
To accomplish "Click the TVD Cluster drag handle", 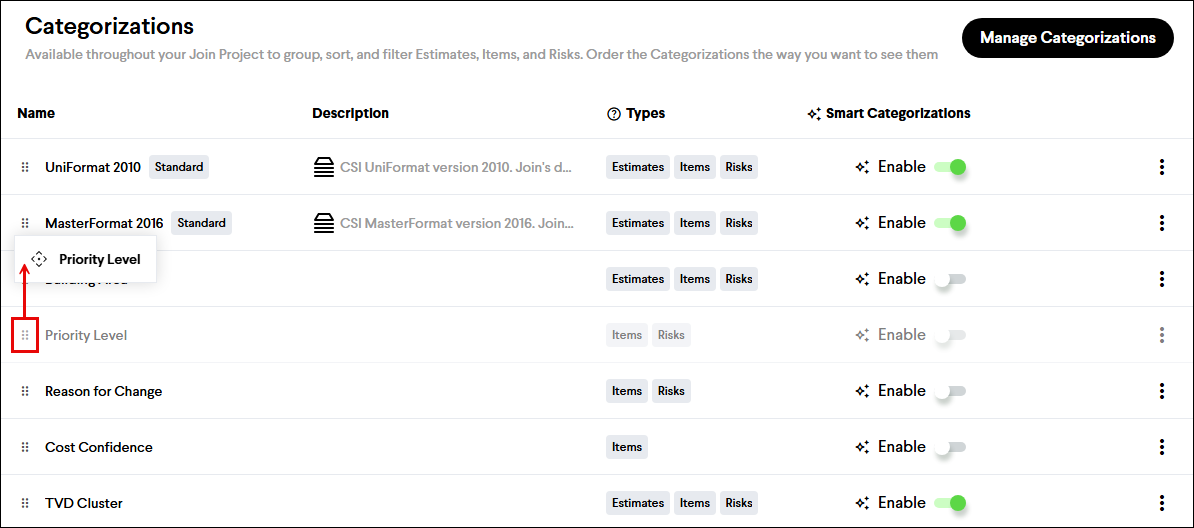I will (26, 503).
